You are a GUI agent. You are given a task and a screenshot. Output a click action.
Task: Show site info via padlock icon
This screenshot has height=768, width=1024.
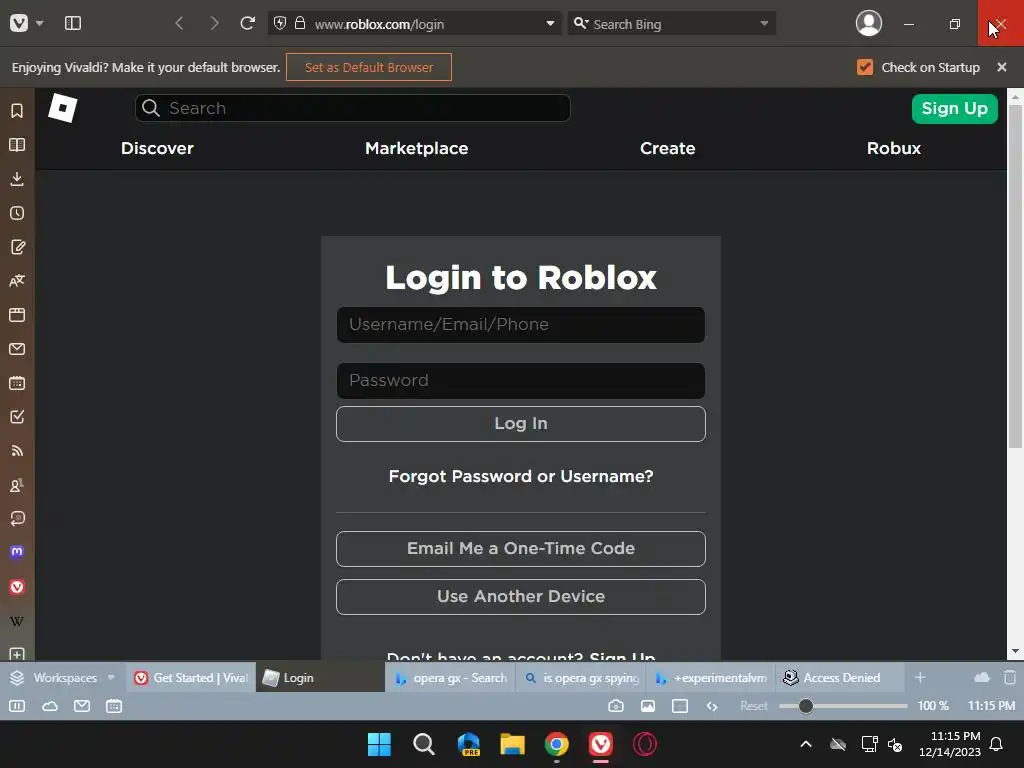(x=300, y=24)
